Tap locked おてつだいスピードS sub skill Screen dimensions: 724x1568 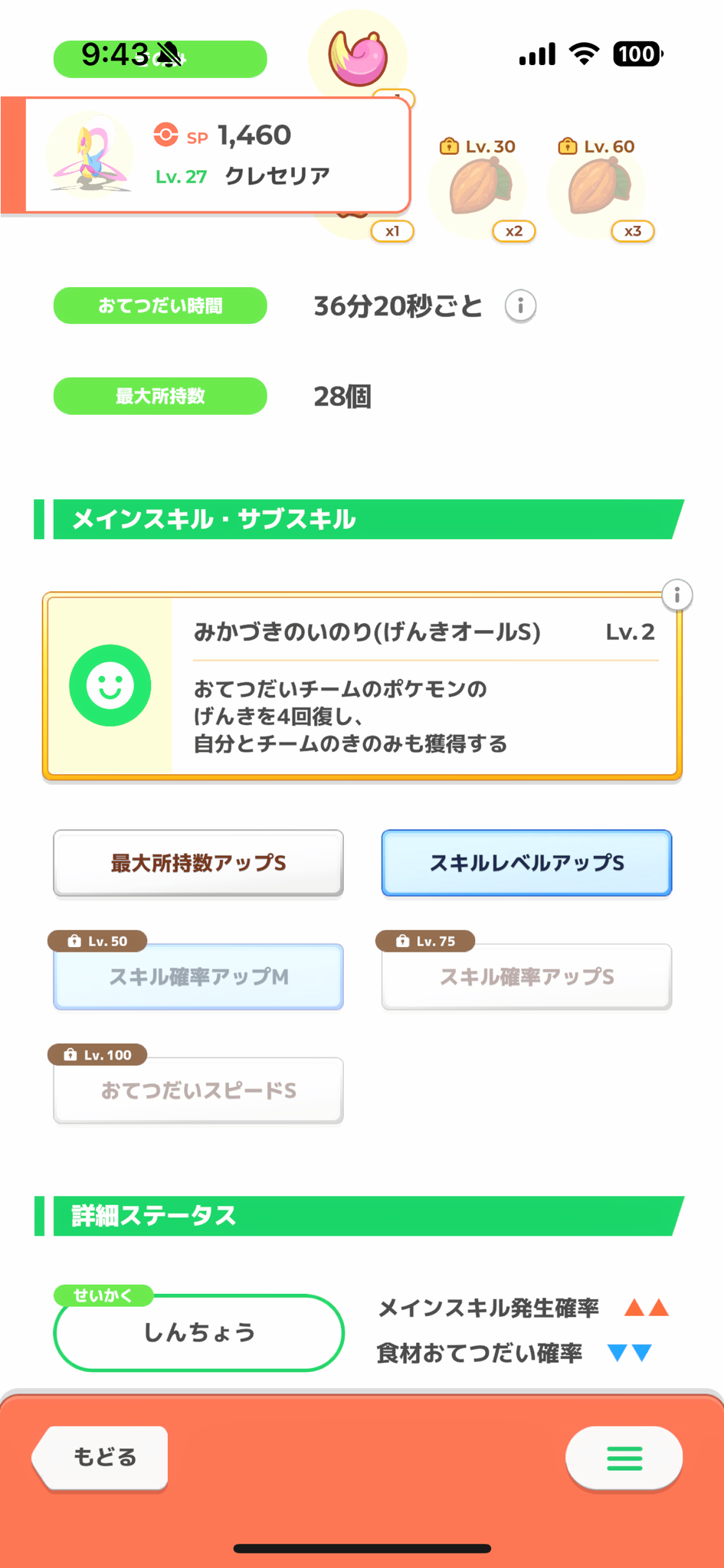coord(198,1090)
